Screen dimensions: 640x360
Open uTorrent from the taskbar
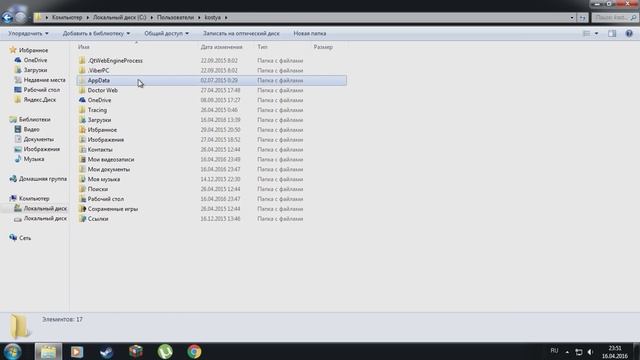tap(165, 352)
